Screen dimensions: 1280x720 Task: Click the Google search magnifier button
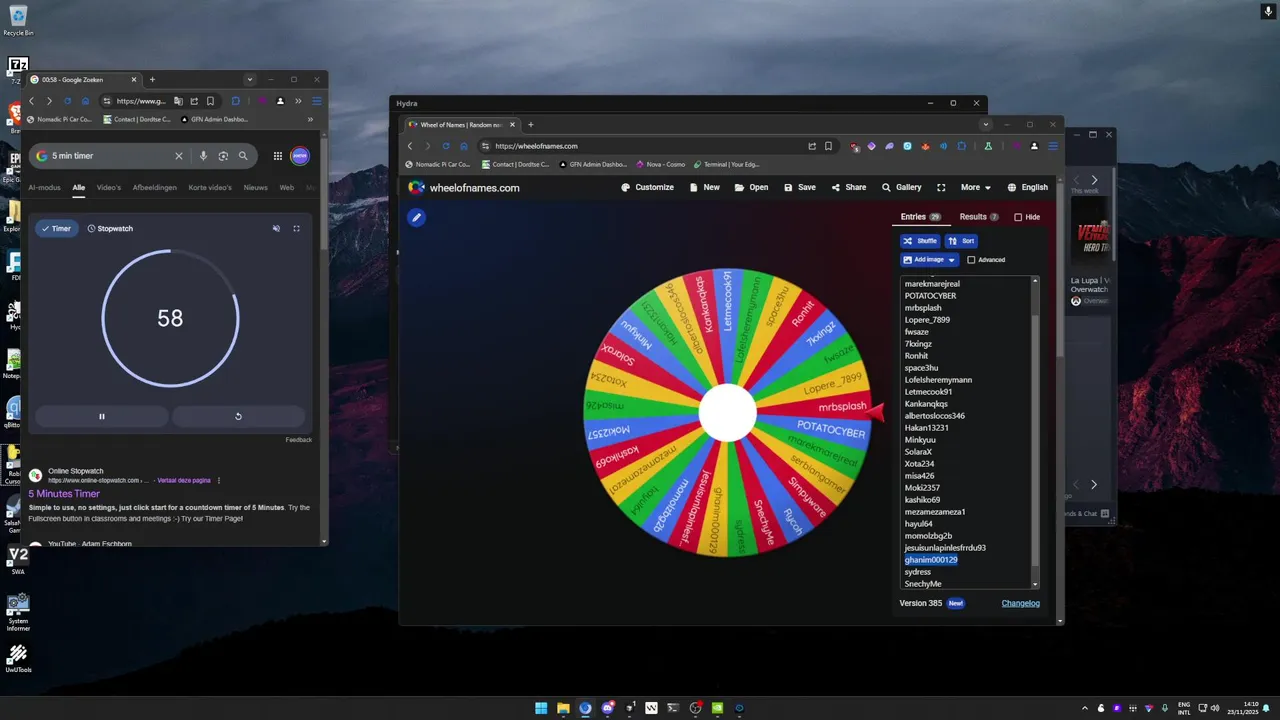(243, 156)
